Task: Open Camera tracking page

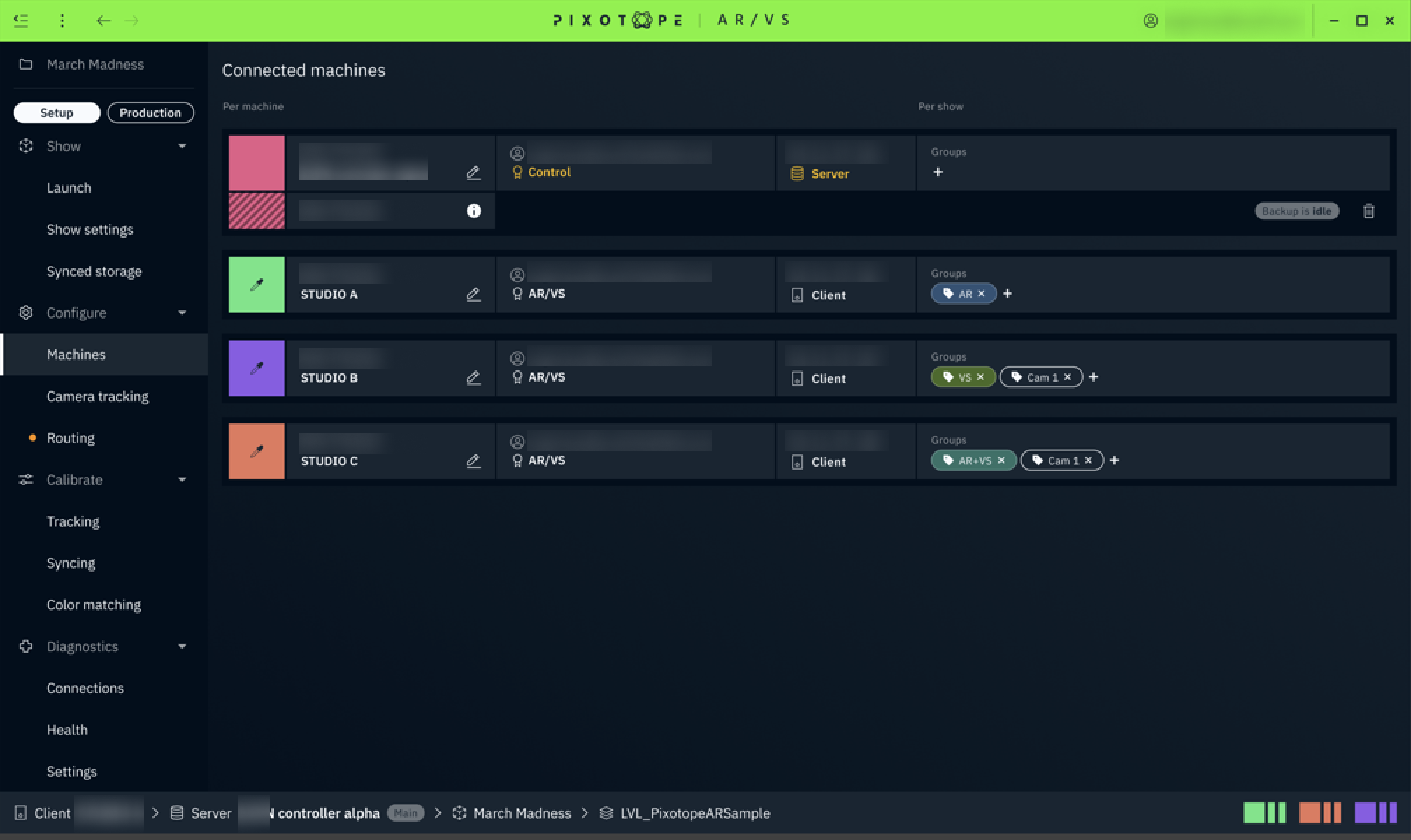Action: 97,396
